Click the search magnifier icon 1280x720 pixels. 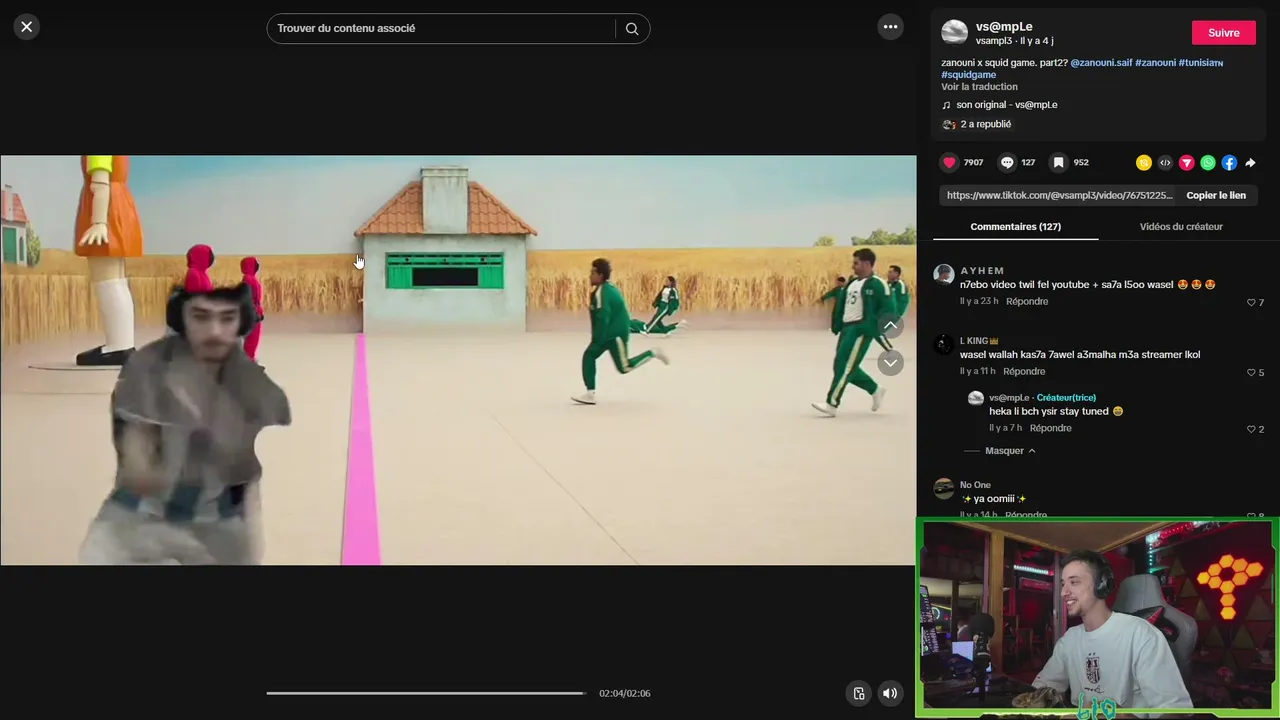632,29
